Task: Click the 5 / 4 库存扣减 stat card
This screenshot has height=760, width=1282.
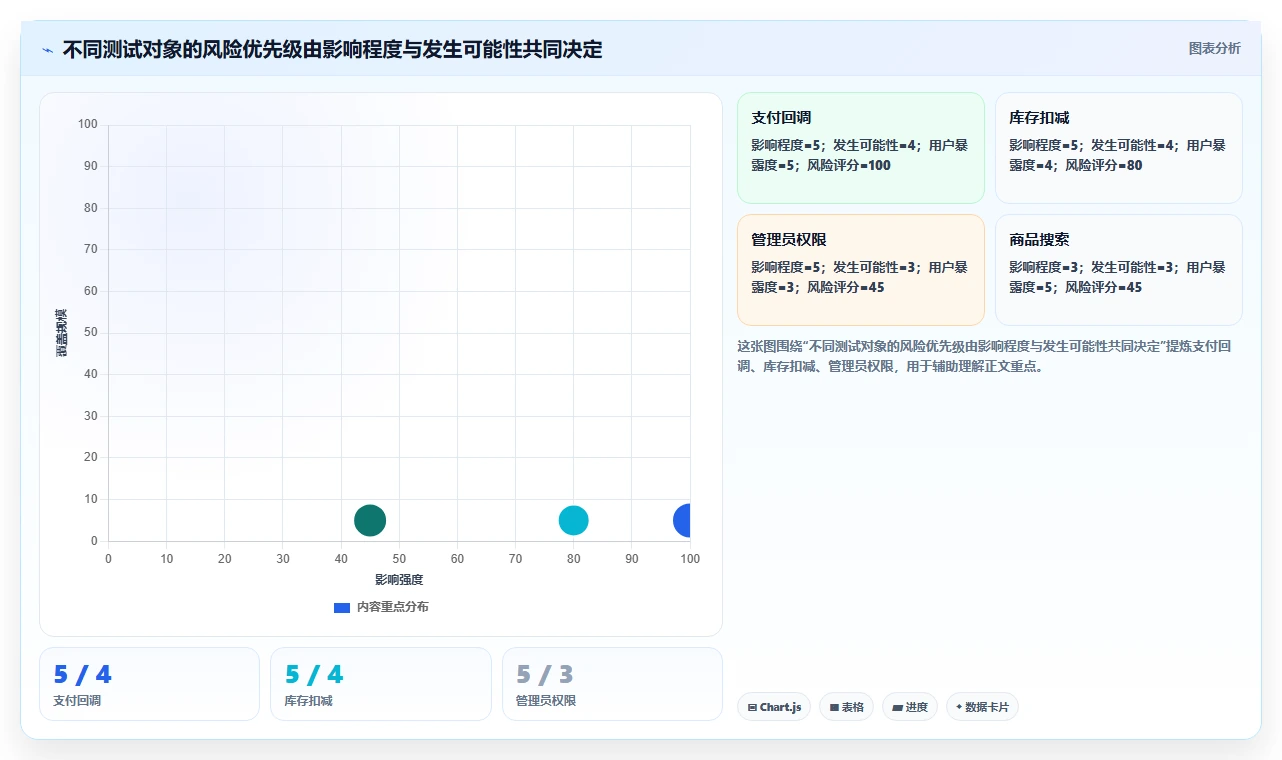Action: [x=381, y=684]
